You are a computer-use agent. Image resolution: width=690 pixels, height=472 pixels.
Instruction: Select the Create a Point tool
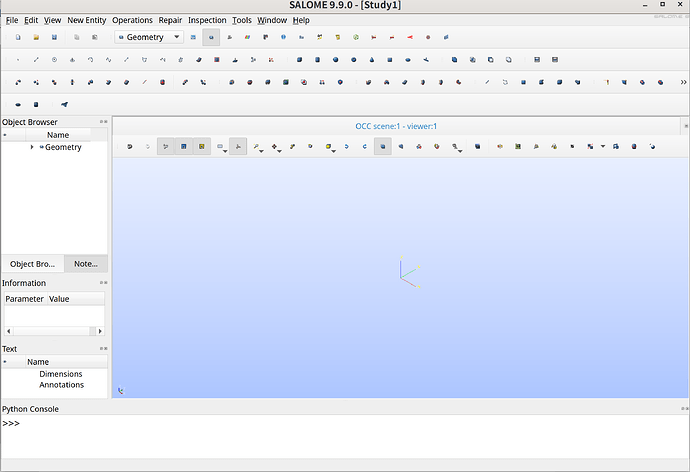[18, 60]
